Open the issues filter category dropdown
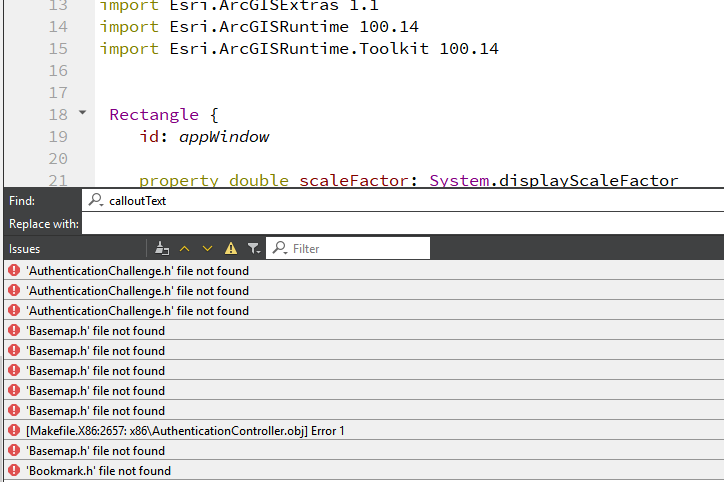Screen dimensions: 724x482 pyautogui.click(x=254, y=248)
